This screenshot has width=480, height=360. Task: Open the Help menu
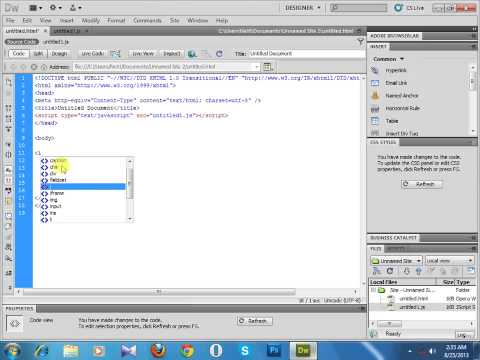click(222, 21)
